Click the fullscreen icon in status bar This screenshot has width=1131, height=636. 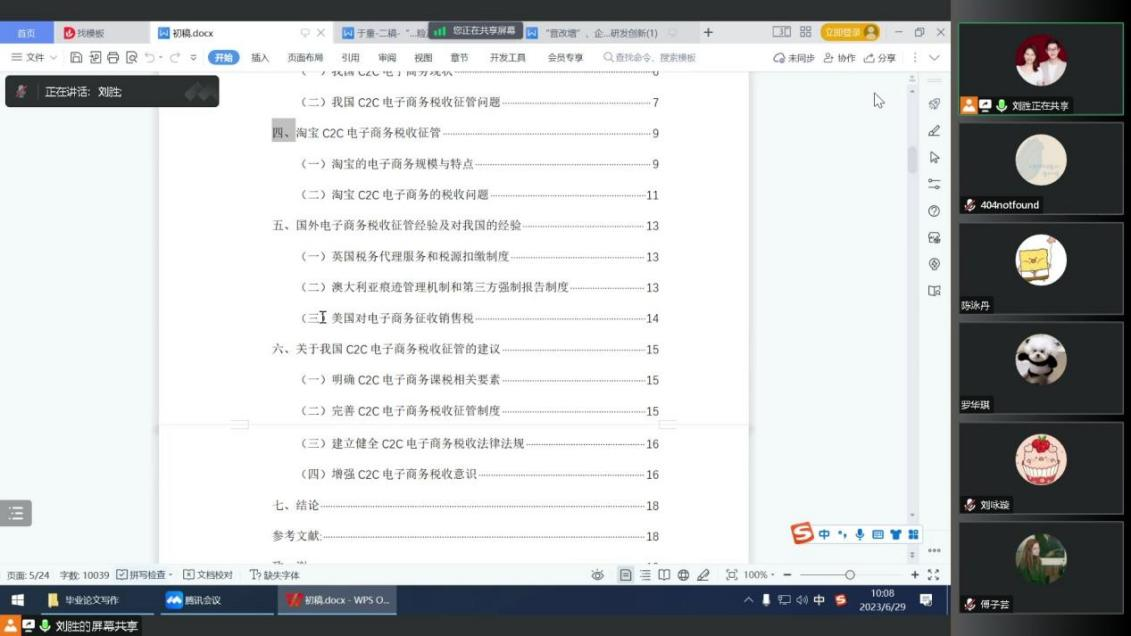[x=933, y=575]
